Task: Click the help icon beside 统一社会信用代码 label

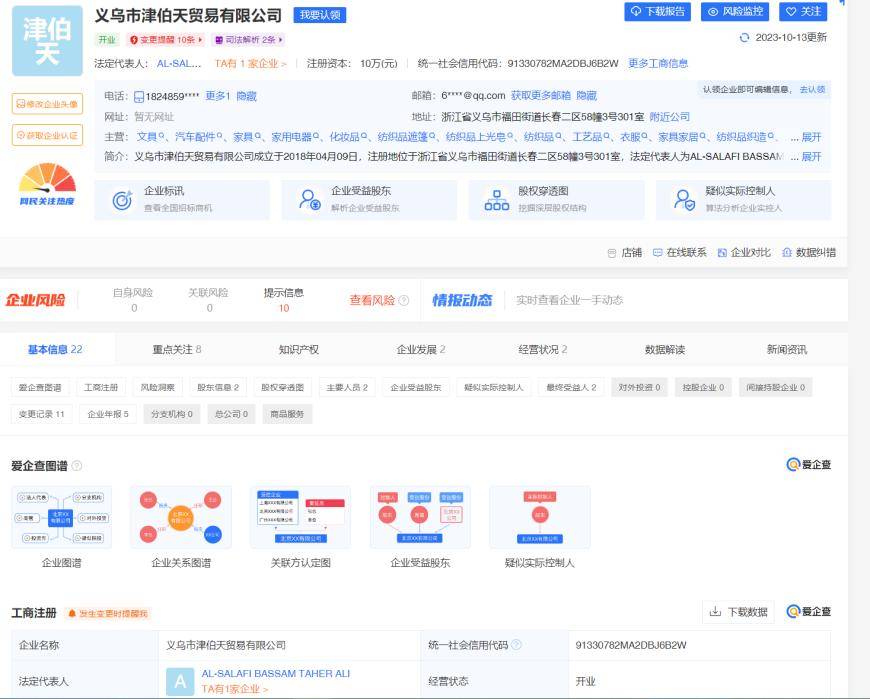Action: click(x=516, y=645)
